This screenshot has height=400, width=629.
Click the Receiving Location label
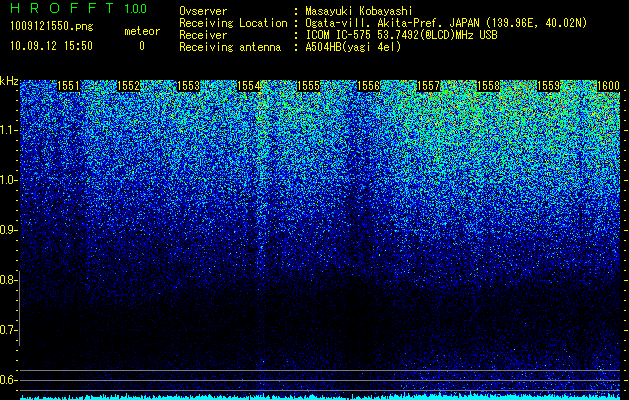click(233, 23)
